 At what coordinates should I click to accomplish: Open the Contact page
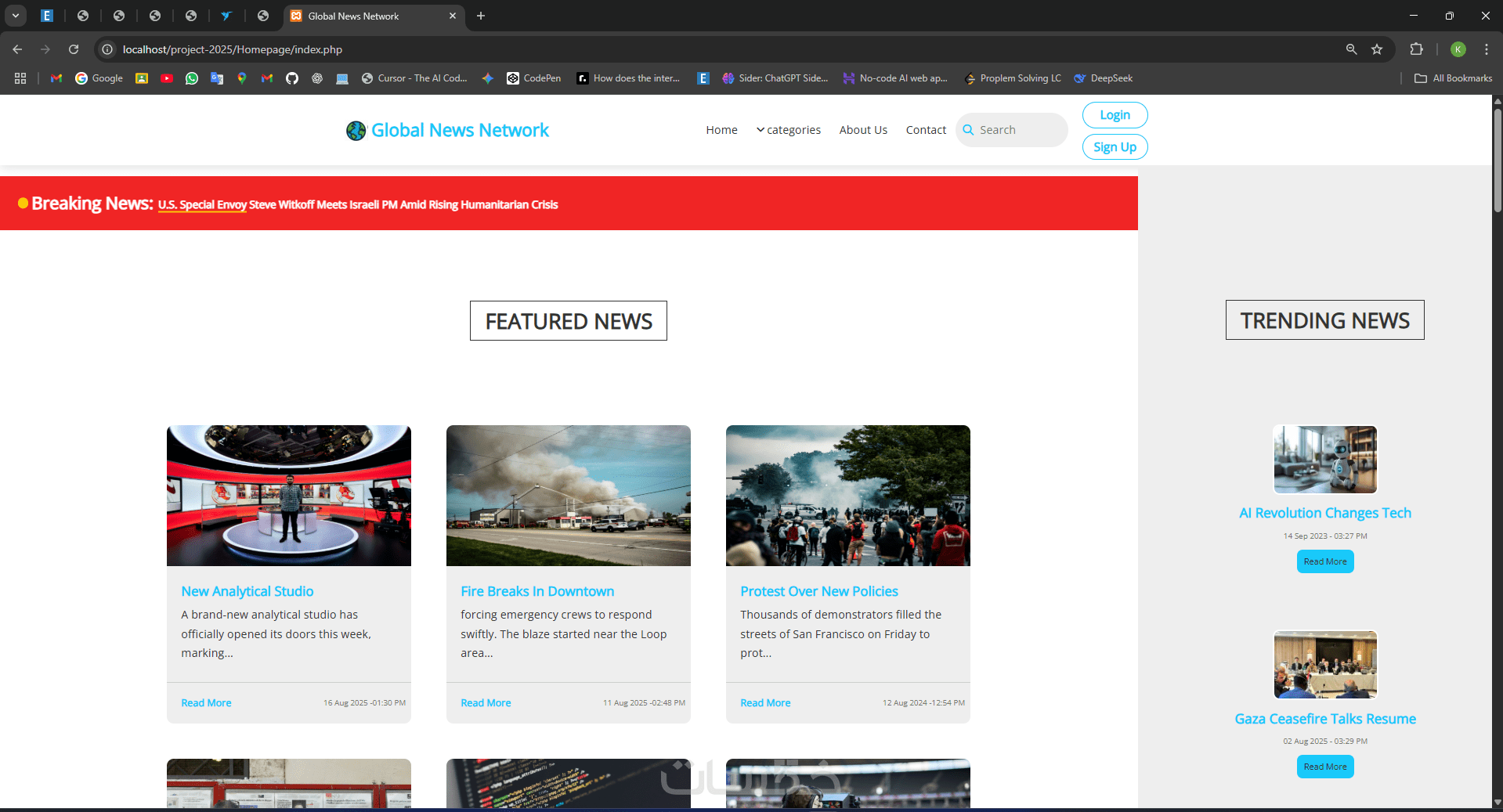pyautogui.click(x=926, y=130)
